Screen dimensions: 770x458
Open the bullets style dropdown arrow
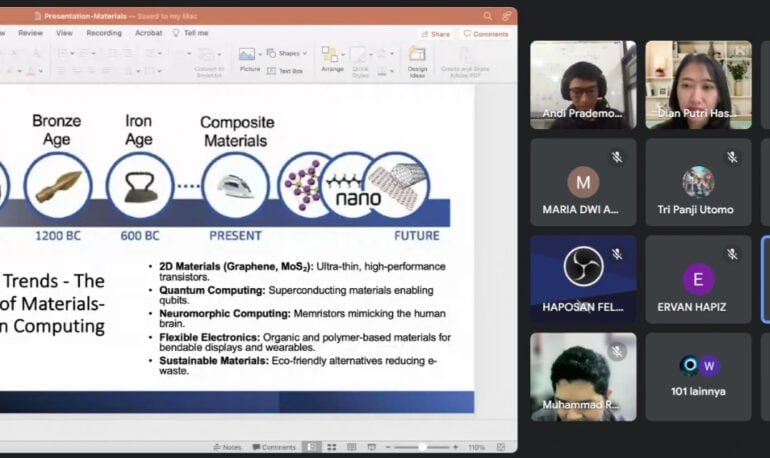(72, 54)
